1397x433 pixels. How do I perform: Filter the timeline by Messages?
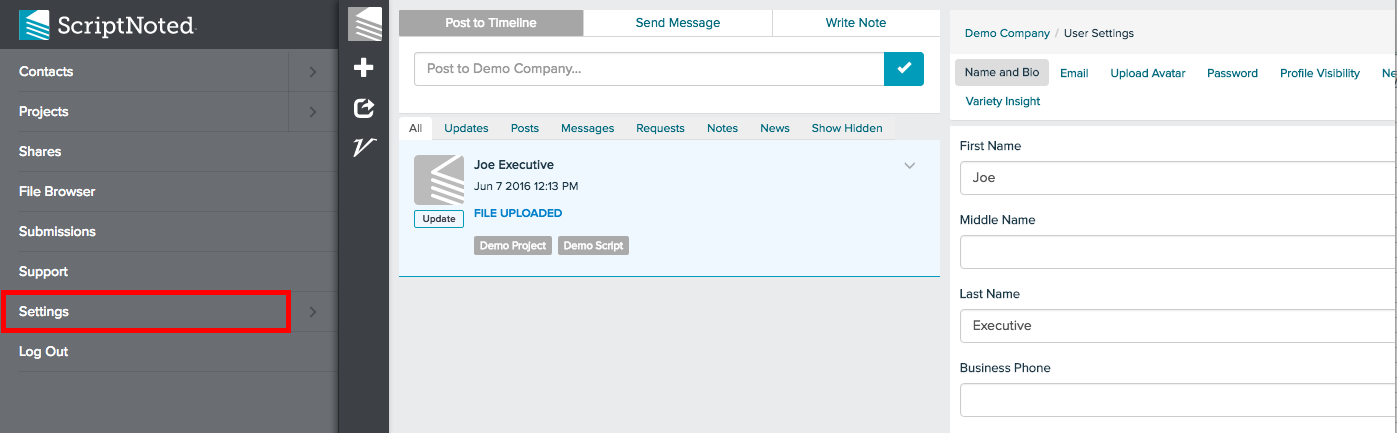click(x=588, y=128)
